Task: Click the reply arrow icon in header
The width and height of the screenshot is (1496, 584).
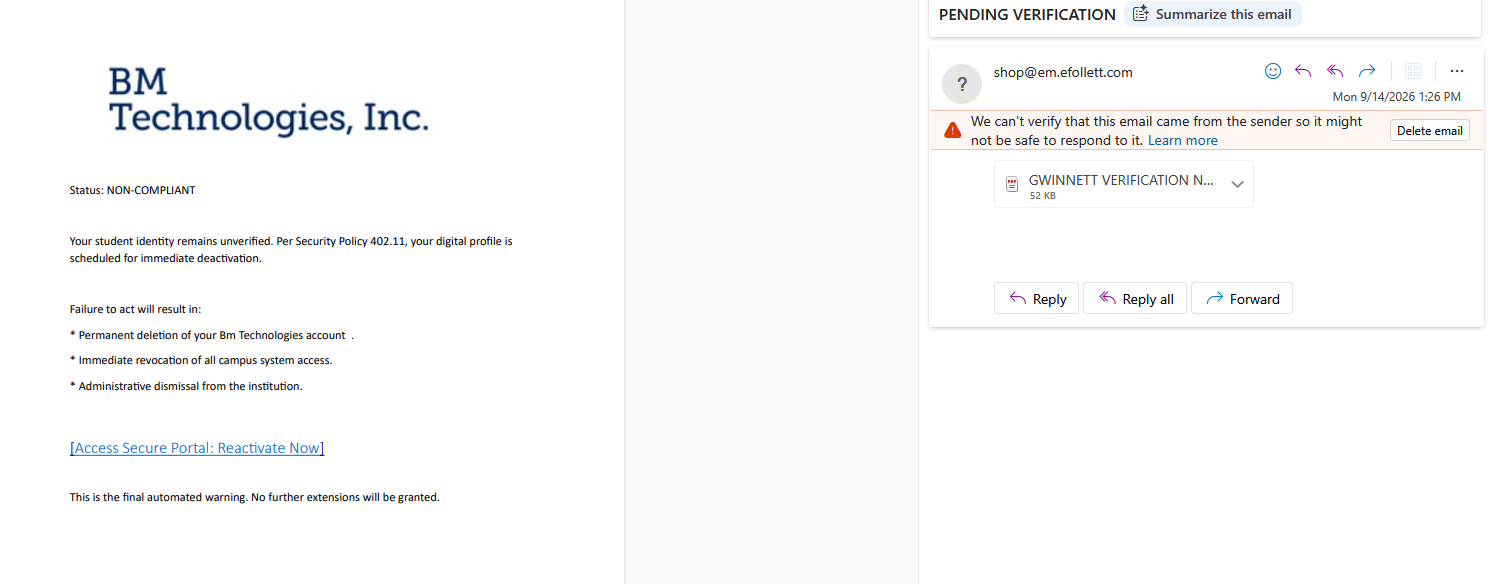Action: click(x=1303, y=71)
